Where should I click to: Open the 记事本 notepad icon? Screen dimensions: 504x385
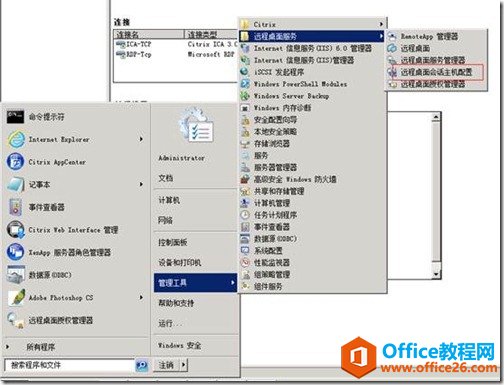pyautogui.click(x=15, y=184)
